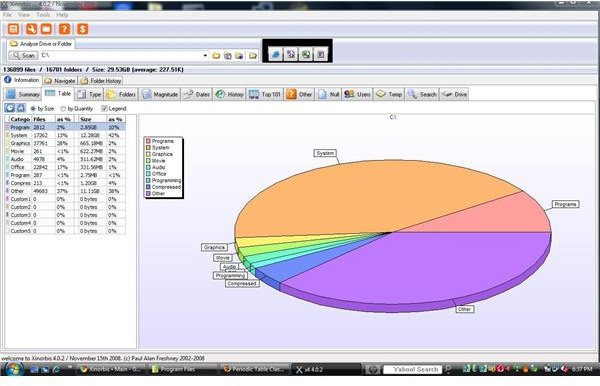
Task: Click the pie chart view icon
Action: click(10, 108)
